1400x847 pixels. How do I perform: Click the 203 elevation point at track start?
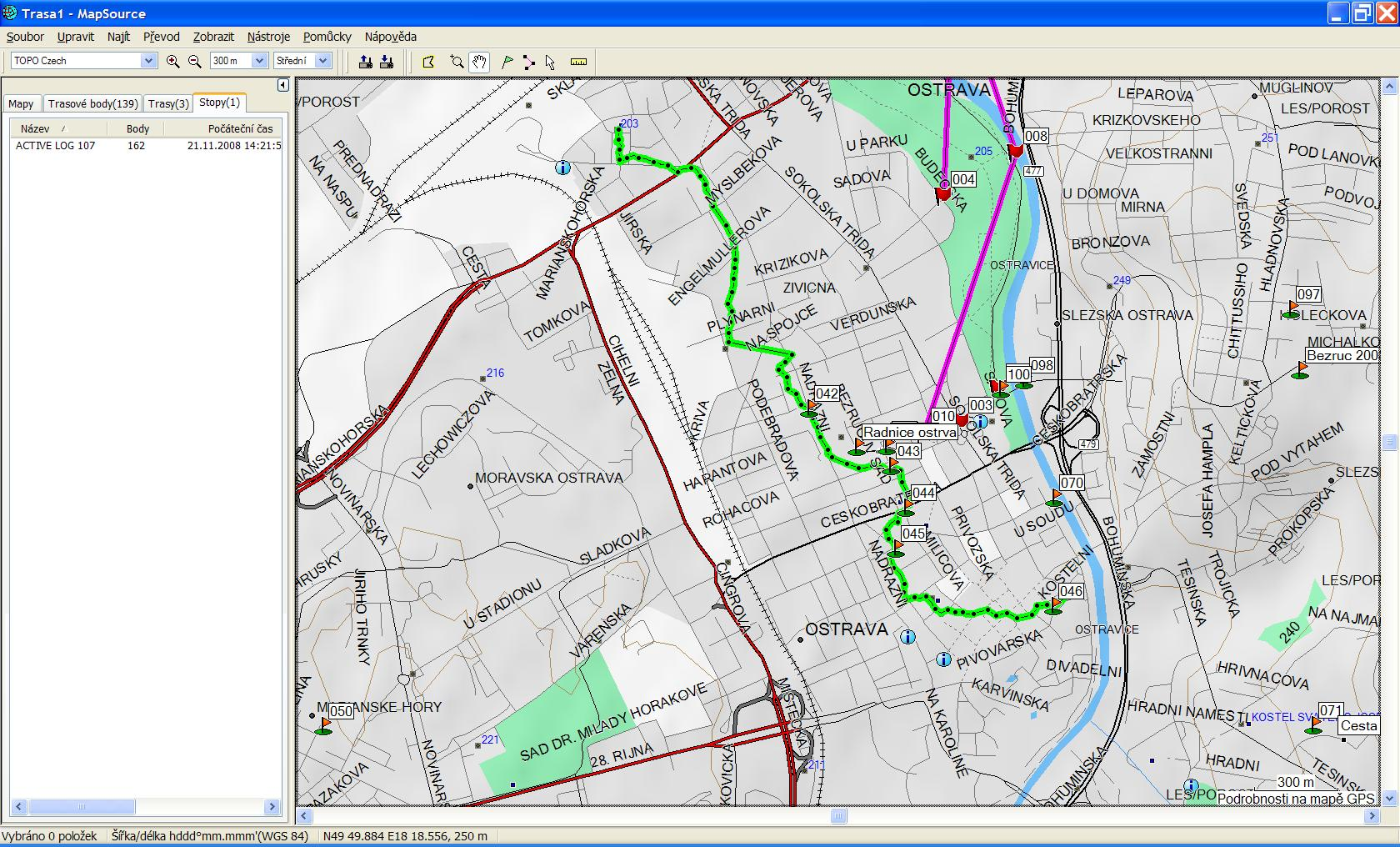(x=629, y=123)
